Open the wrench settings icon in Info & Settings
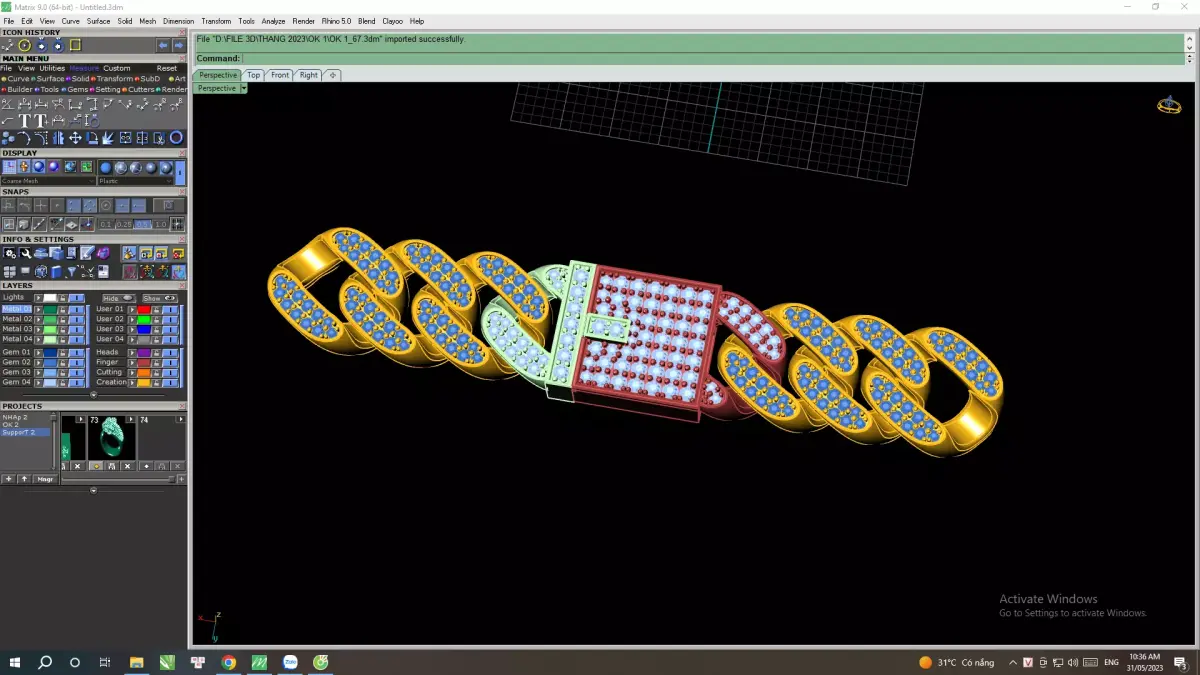 click(x=25, y=253)
